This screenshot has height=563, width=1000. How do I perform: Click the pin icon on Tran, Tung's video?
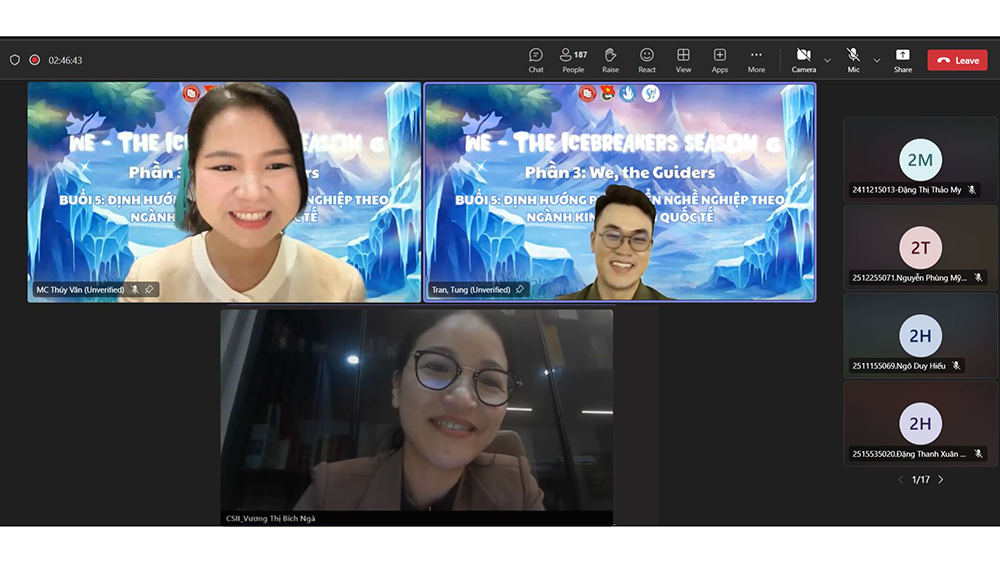(519, 290)
